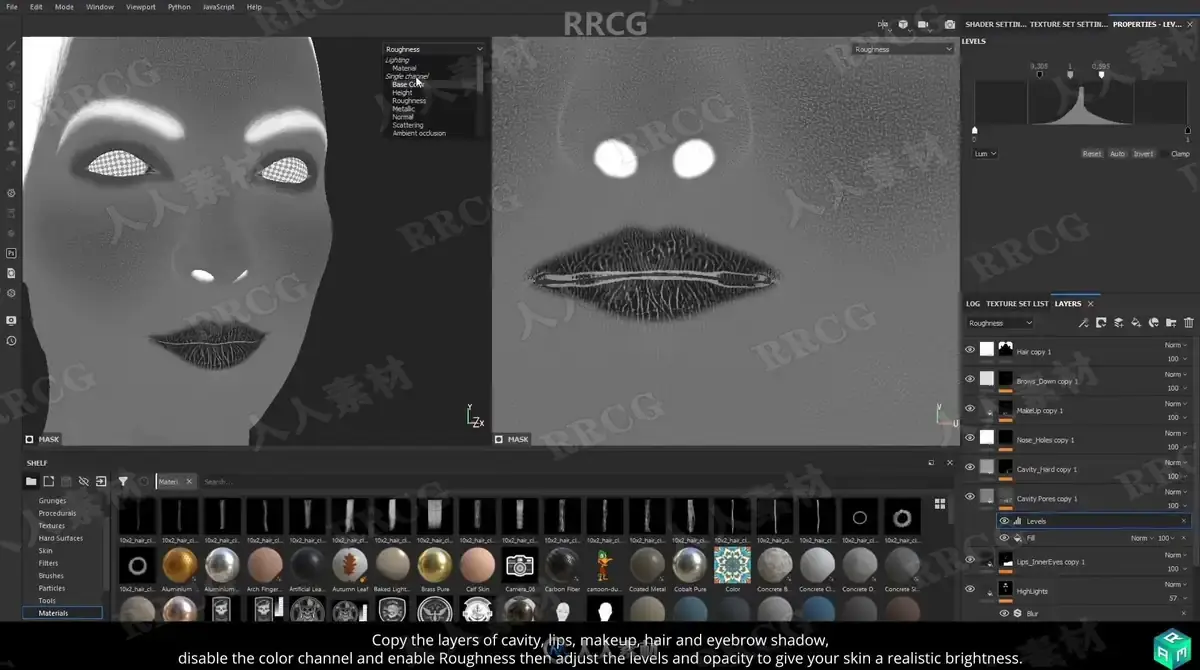Open the settings gear icon in left sidebar

pyautogui.click(x=11, y=193)
